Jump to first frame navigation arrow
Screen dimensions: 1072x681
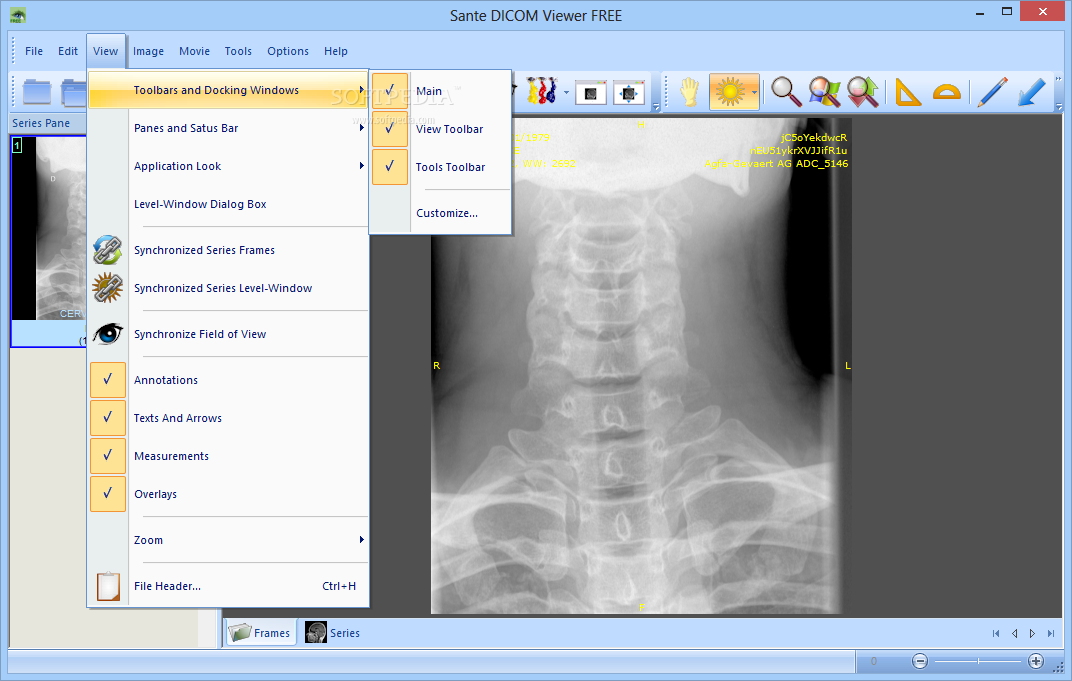click(x=996, y=634)
